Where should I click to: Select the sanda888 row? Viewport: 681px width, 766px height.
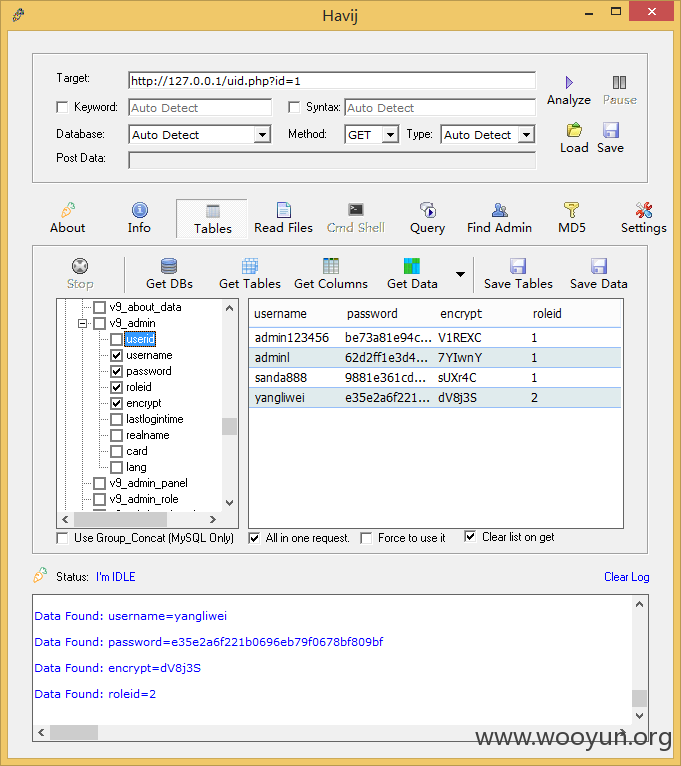(435, 378)
